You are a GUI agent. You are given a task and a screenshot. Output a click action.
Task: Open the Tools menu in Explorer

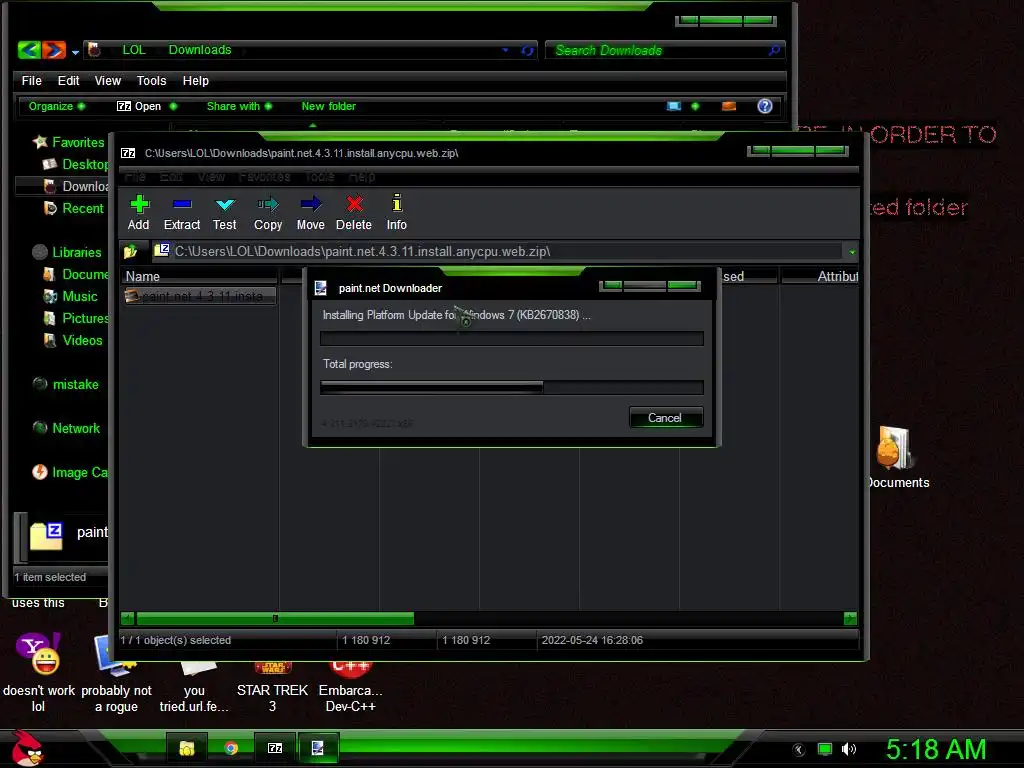click(152, 81)
